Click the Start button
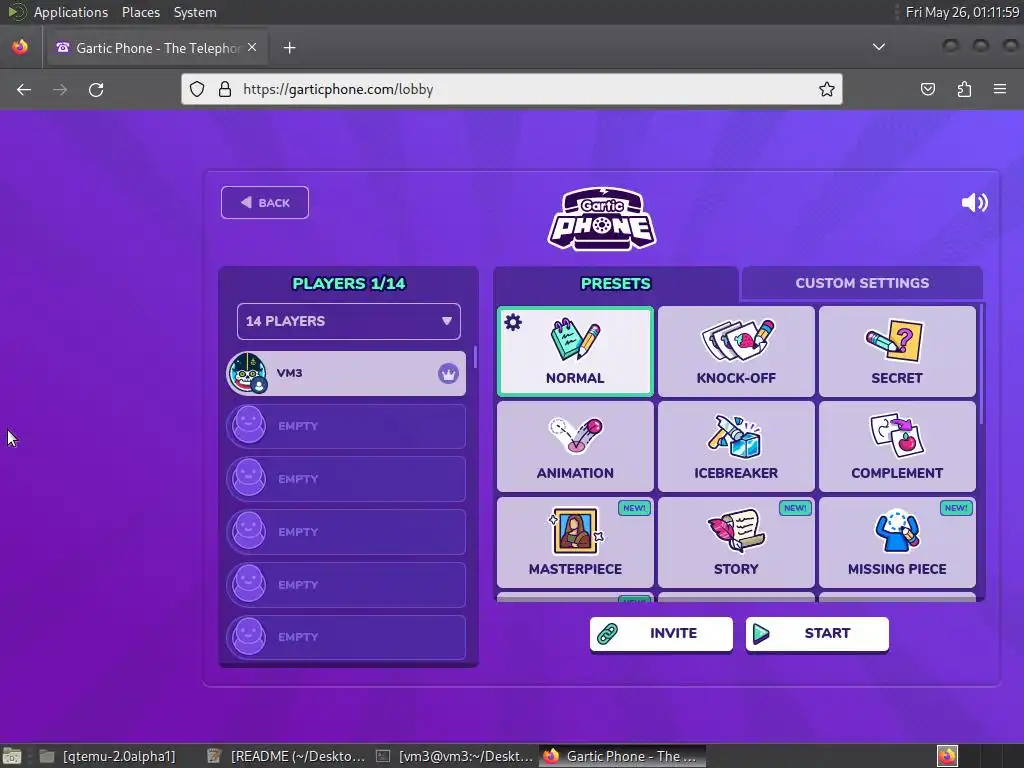This screenshot has height=768, width=1024. (817, 633)
